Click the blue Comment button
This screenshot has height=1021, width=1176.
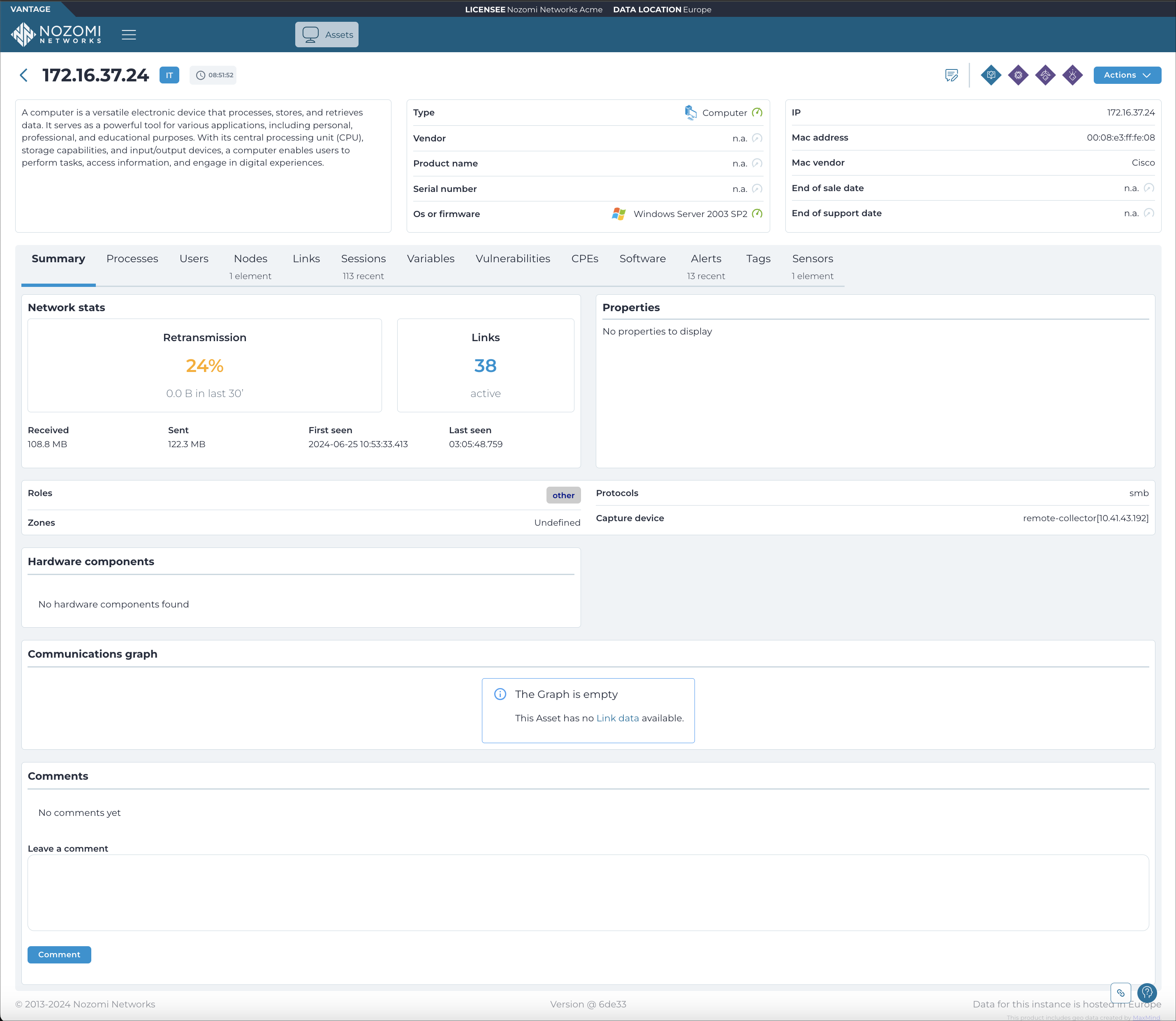(59, 954)
